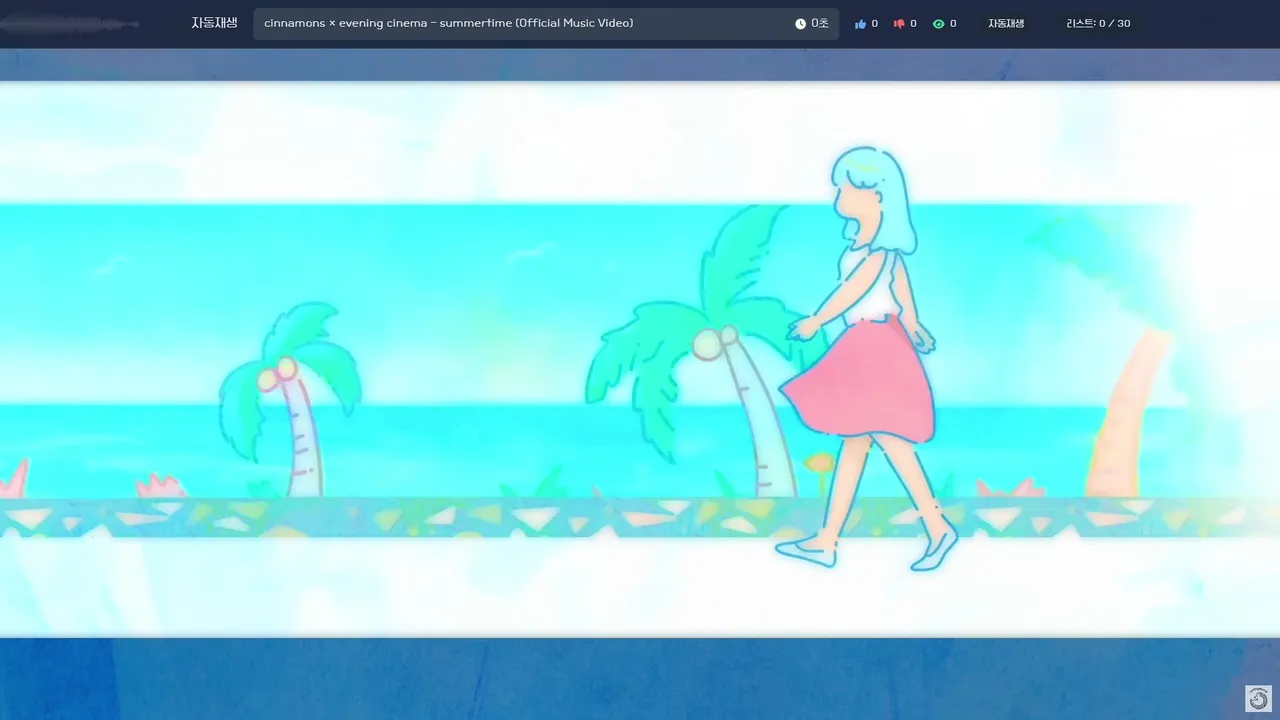Click the song title input field

tap(545, 24)
